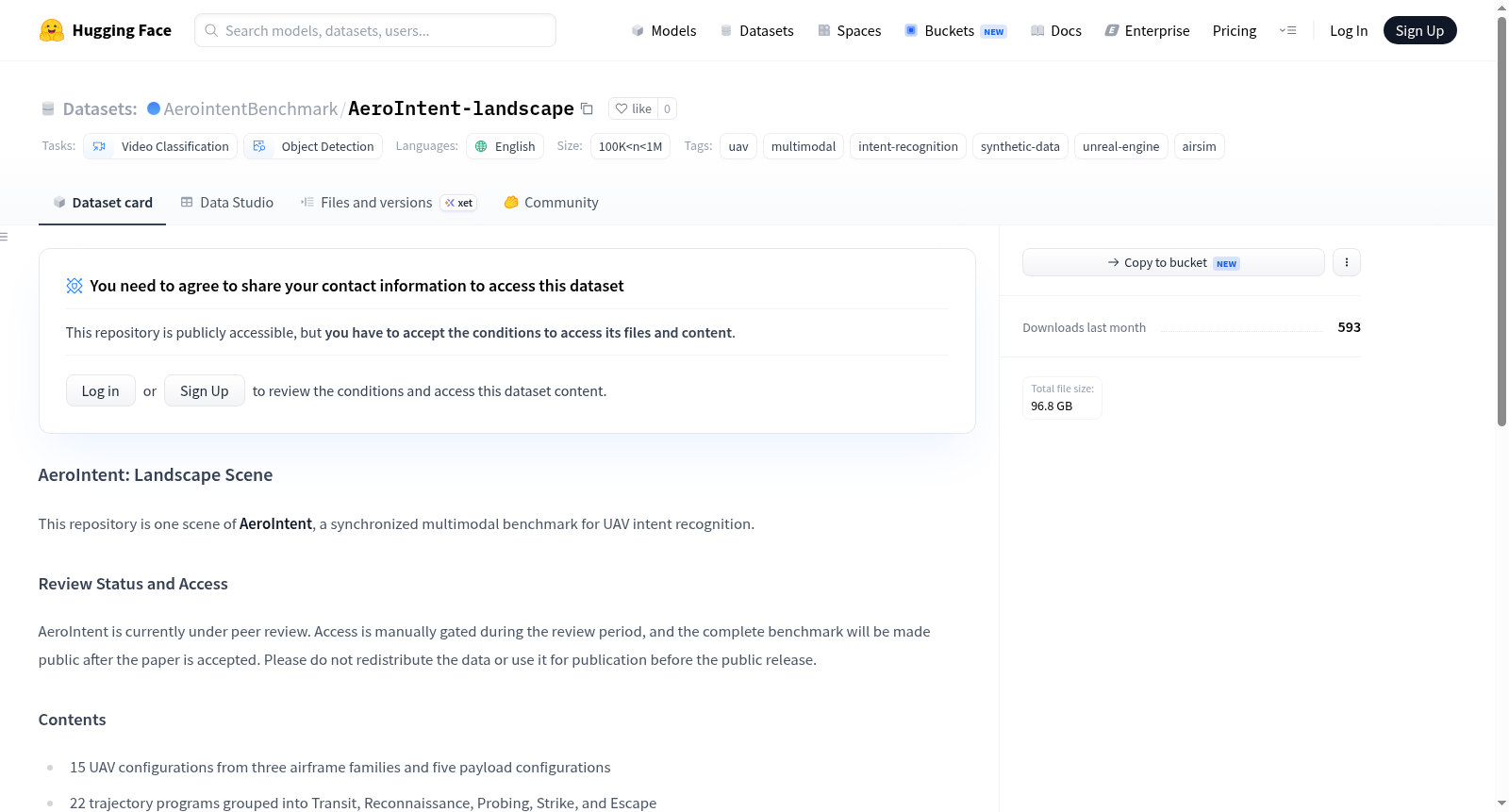Click the English language tag
Viewport: 1509px width, 812px height.
505,146
